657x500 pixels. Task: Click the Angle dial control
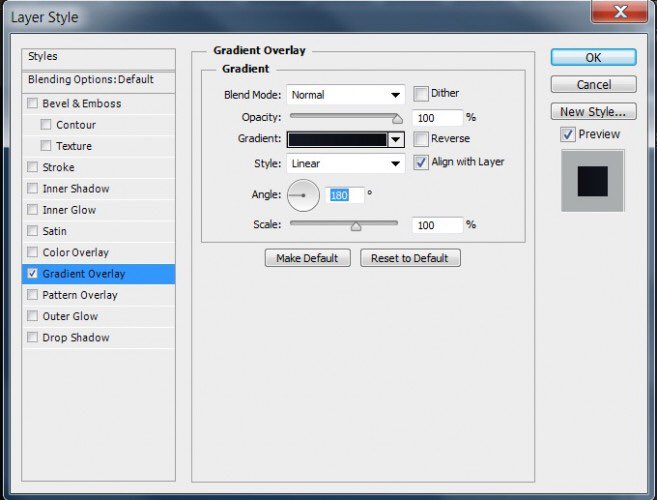coord(303,195)
